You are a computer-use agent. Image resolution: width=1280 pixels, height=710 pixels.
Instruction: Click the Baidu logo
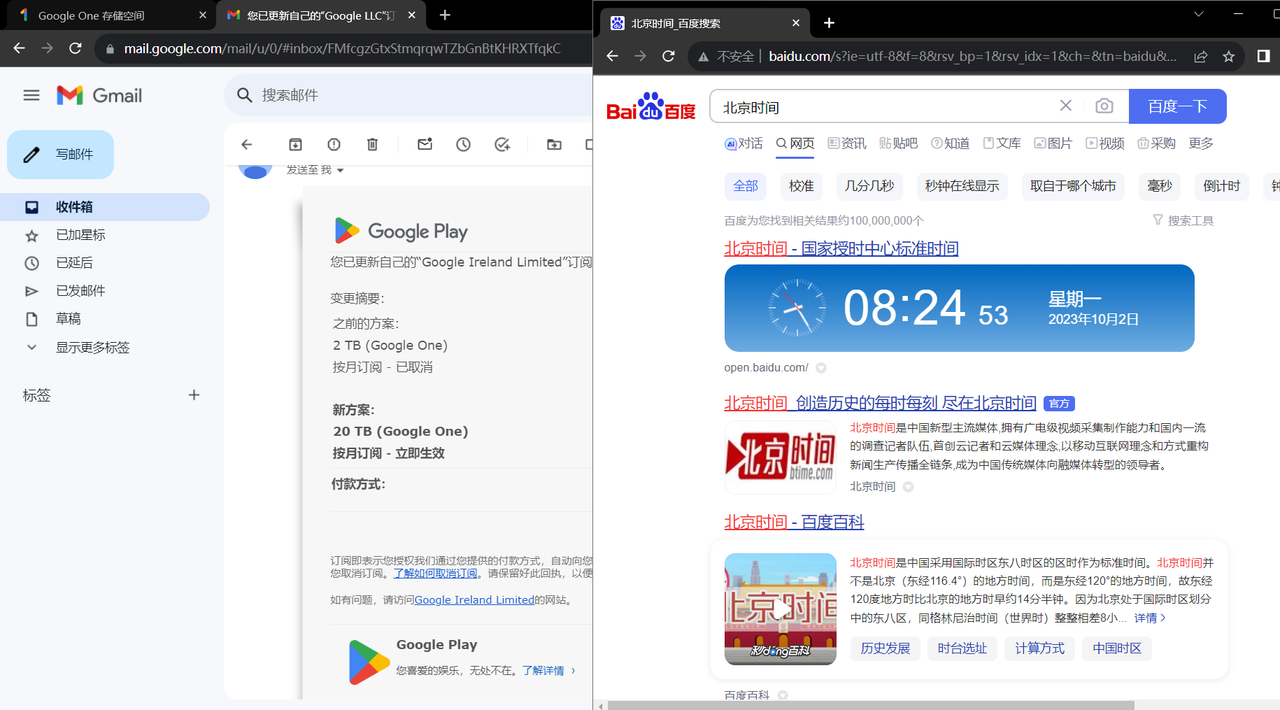pyautogui.click(x=651, y=107)
